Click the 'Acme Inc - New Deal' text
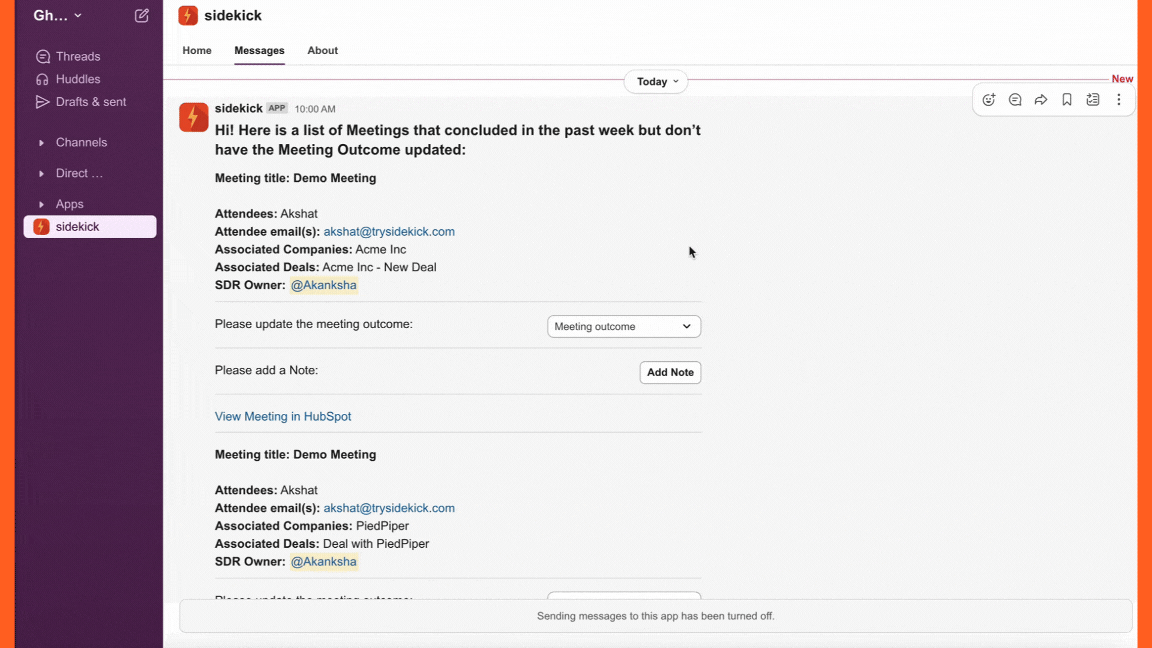This screenshot has height=648, width=1152. tap(379, 267)
